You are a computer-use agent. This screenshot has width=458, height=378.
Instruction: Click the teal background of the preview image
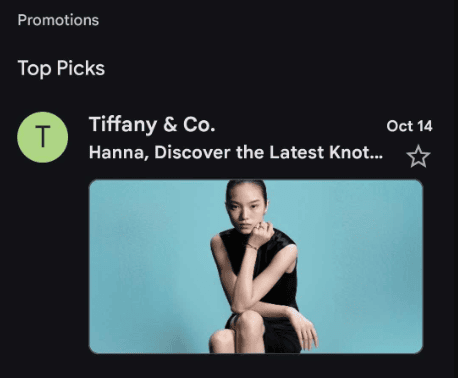point(360,267)
